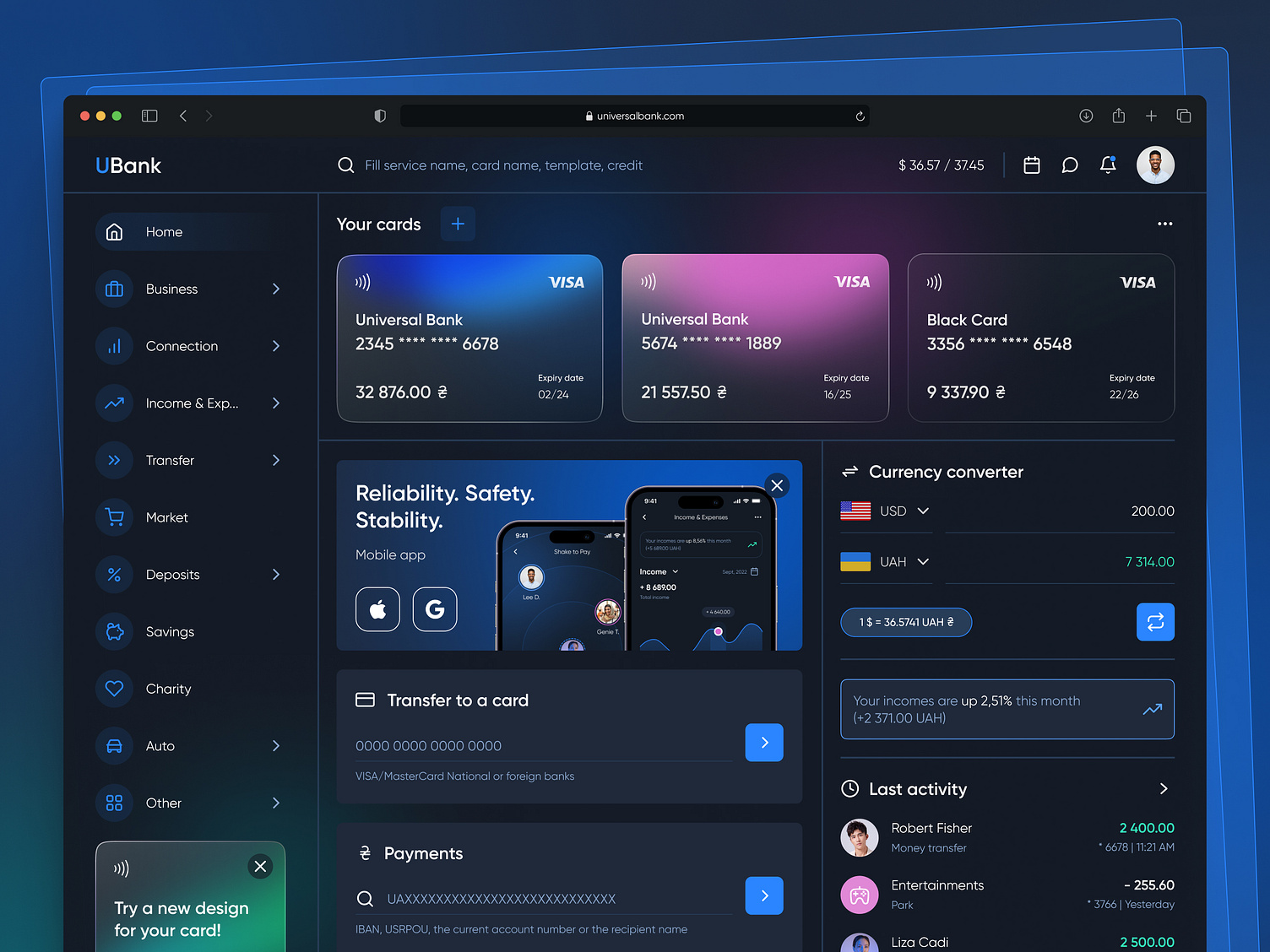
Task: Click the incomes up 2,51% notice
Action: (x=1007, y=709)
